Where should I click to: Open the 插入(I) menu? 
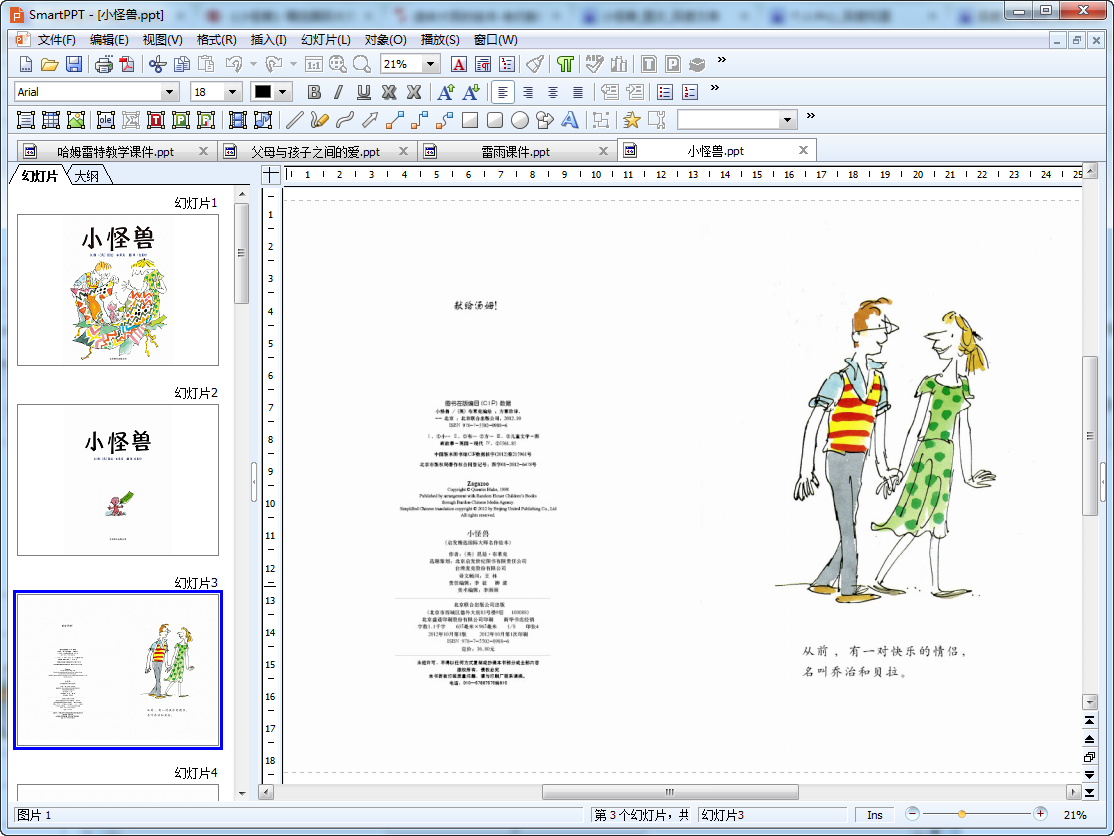point(269,40)
